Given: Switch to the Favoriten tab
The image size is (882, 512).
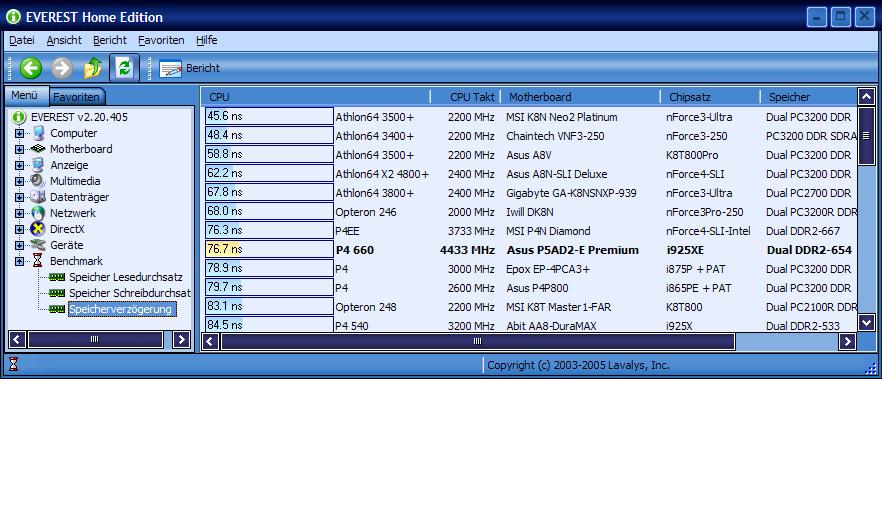Looking at the screenshot, I should point(76,97).
